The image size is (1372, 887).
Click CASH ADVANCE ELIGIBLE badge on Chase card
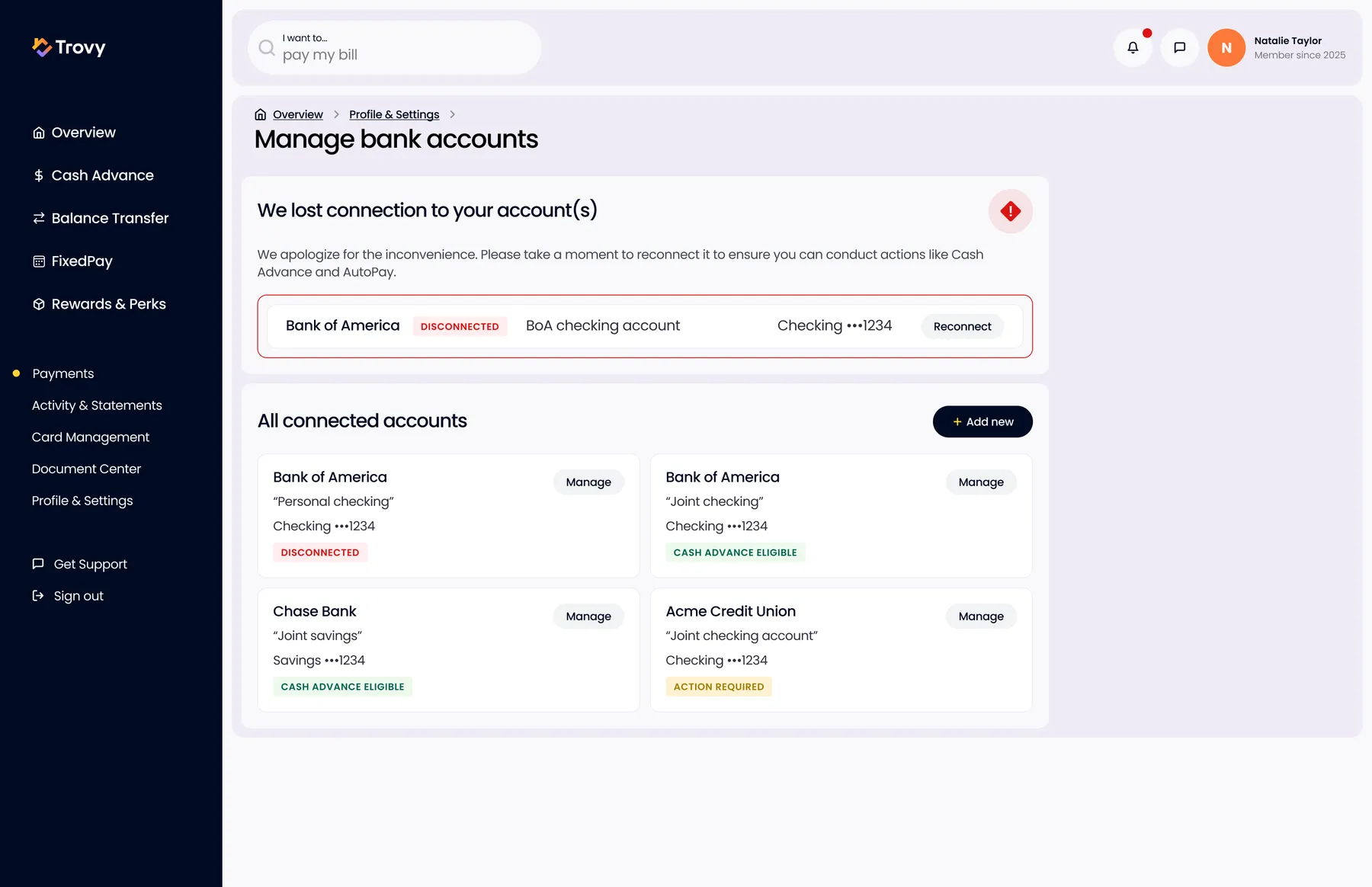tap(342, 687)
